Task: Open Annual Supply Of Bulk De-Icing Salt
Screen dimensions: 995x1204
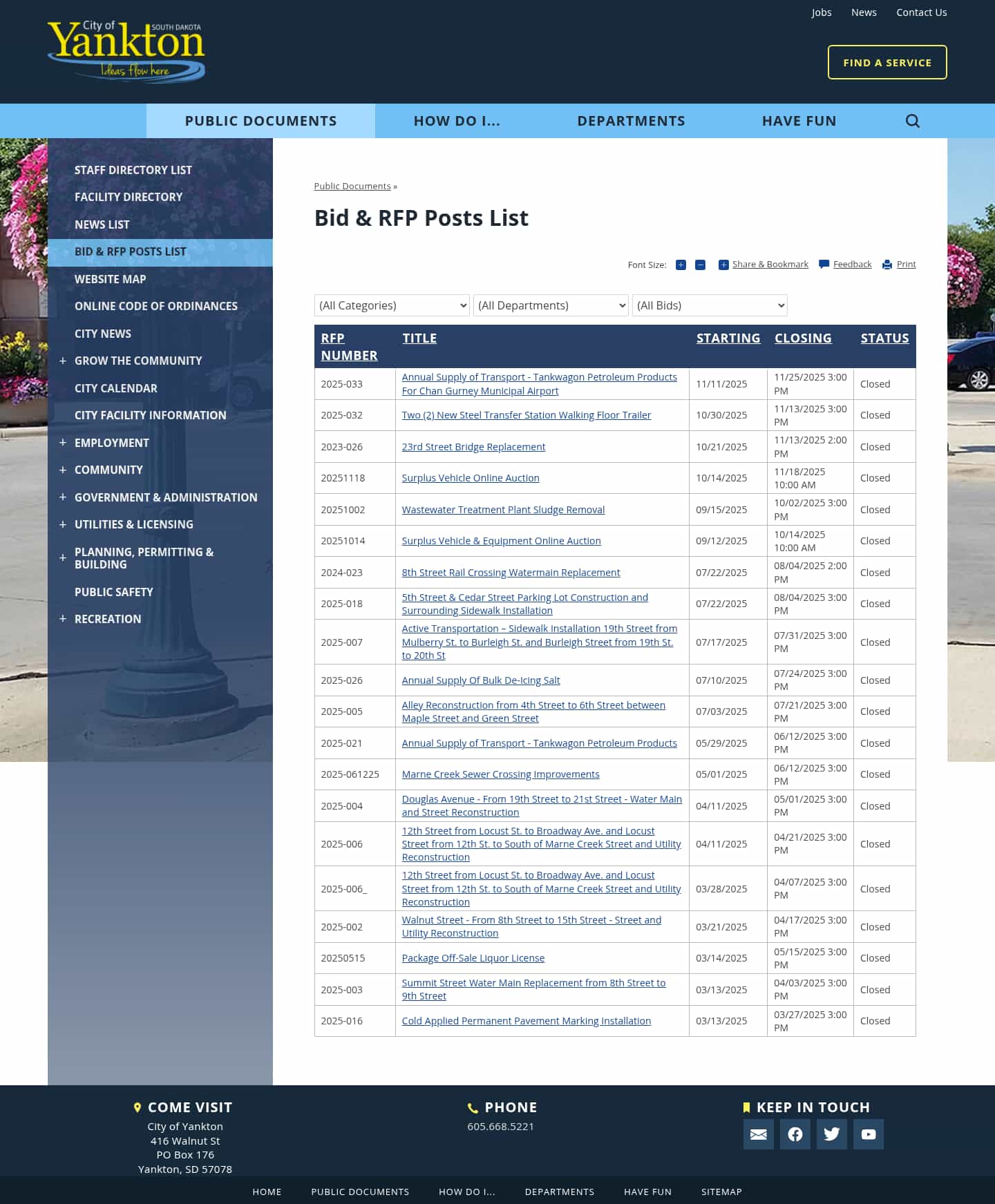Action: point(481,680)
